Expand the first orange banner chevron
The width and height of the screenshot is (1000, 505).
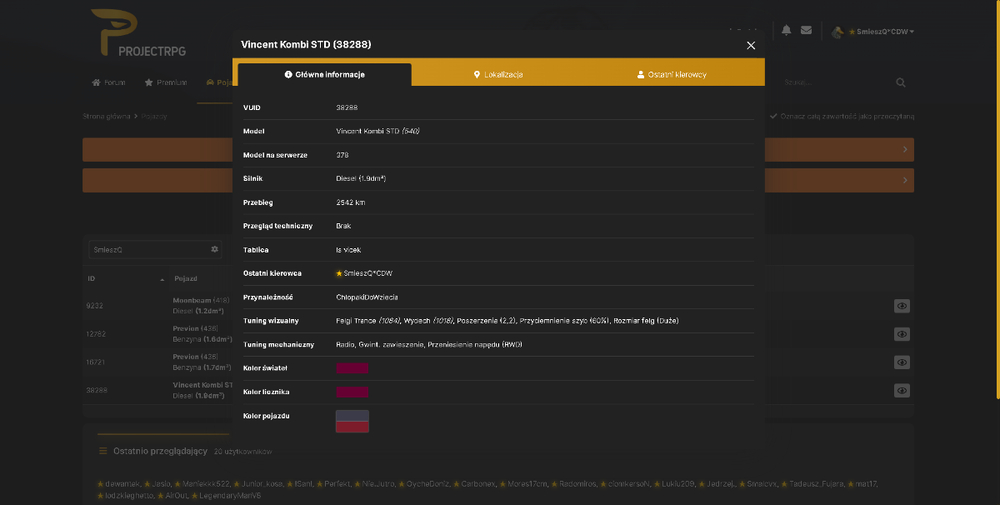[x=905, y=149]
